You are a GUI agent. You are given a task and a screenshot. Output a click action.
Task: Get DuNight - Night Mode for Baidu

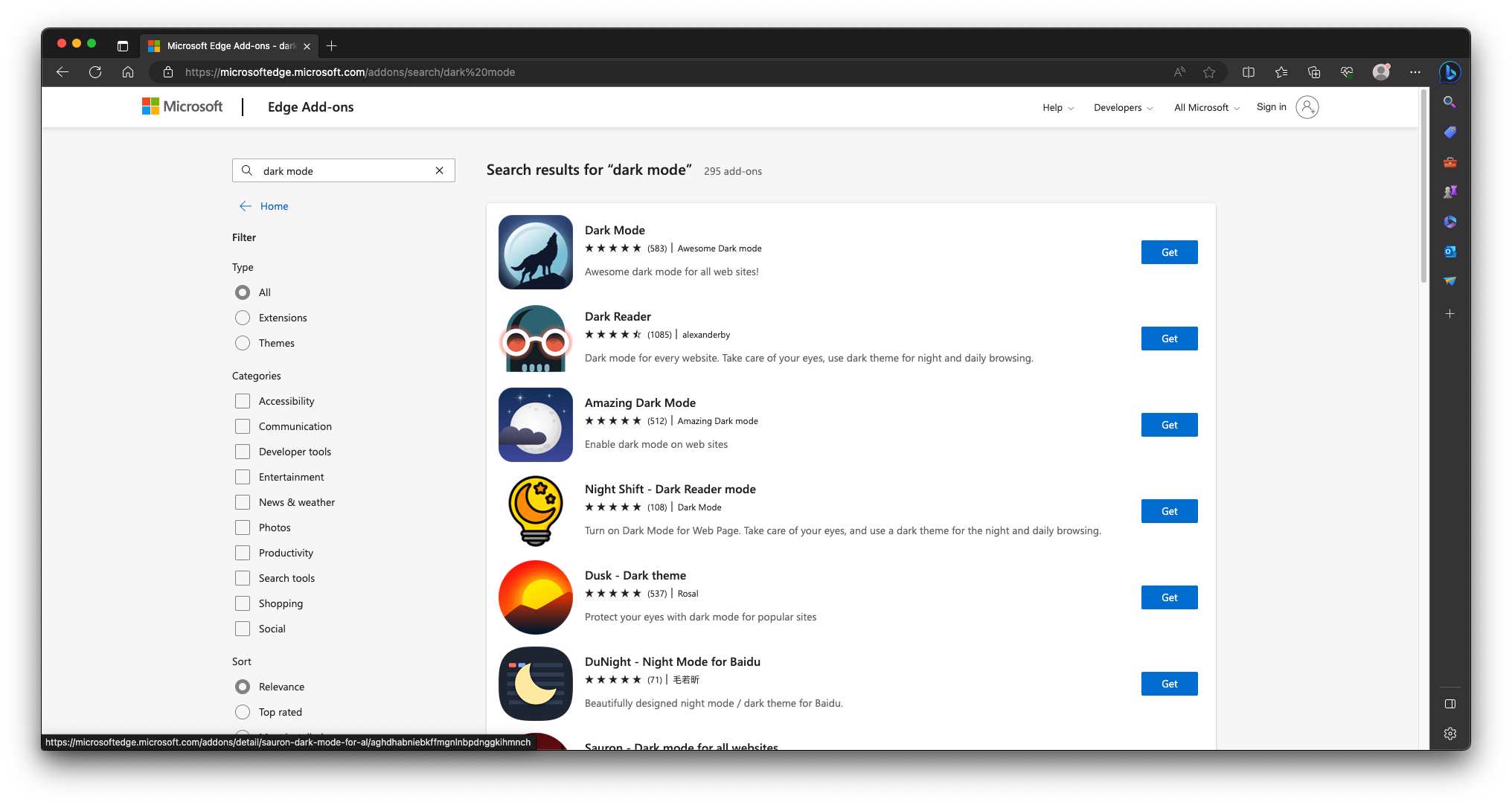[1169, 684]
